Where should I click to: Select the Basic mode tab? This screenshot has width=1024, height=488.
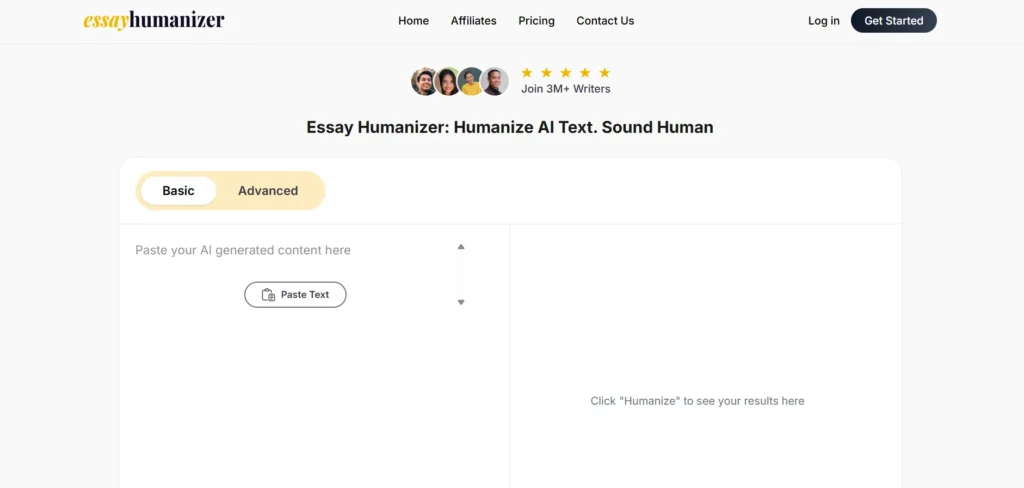(178, 191)
